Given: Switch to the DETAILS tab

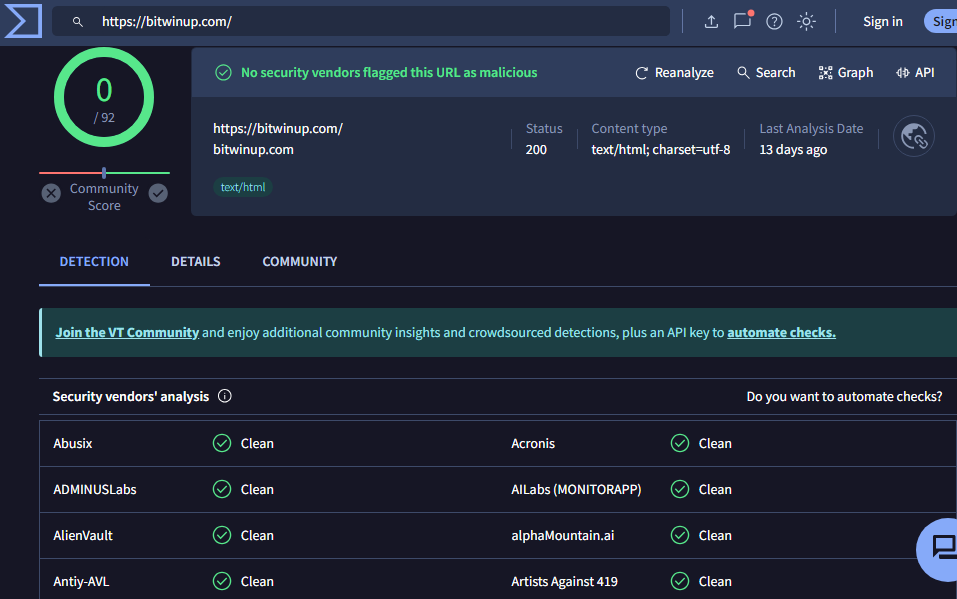Looking at the screenshot, I should coord(195,261).
